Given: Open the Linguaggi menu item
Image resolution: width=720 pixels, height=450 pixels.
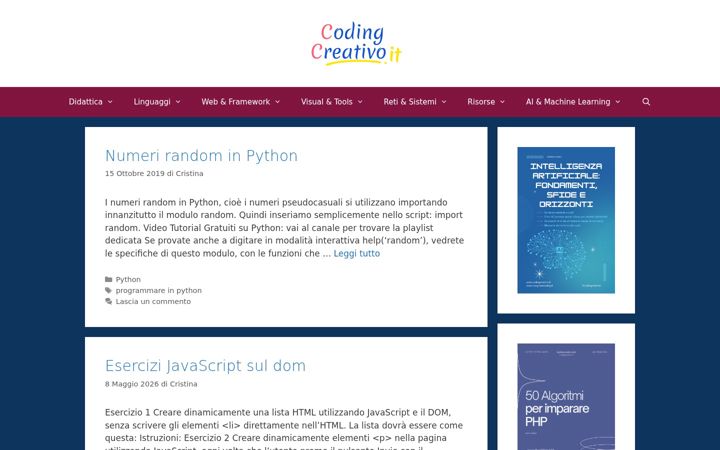Looking at the screenshot, I should point(152,102).
